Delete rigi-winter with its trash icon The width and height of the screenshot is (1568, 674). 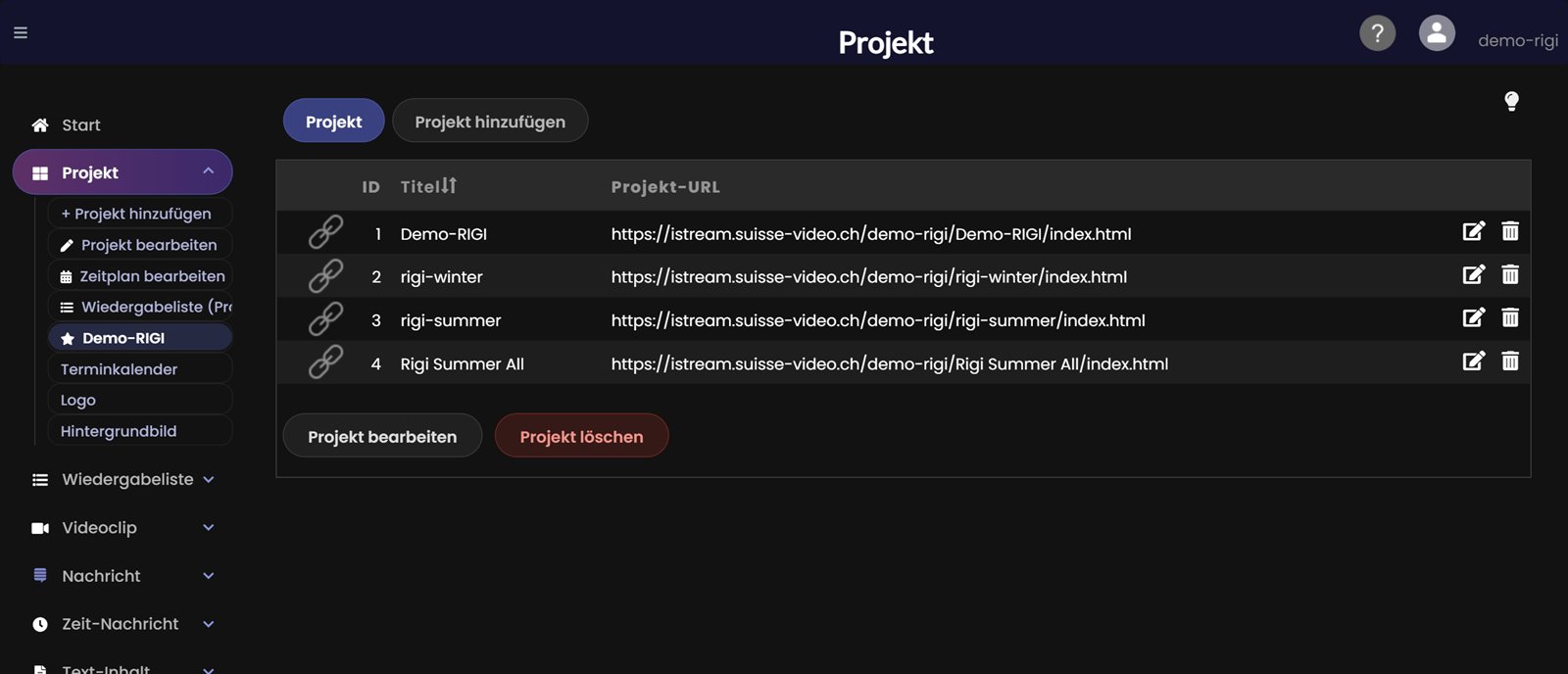1510,274
